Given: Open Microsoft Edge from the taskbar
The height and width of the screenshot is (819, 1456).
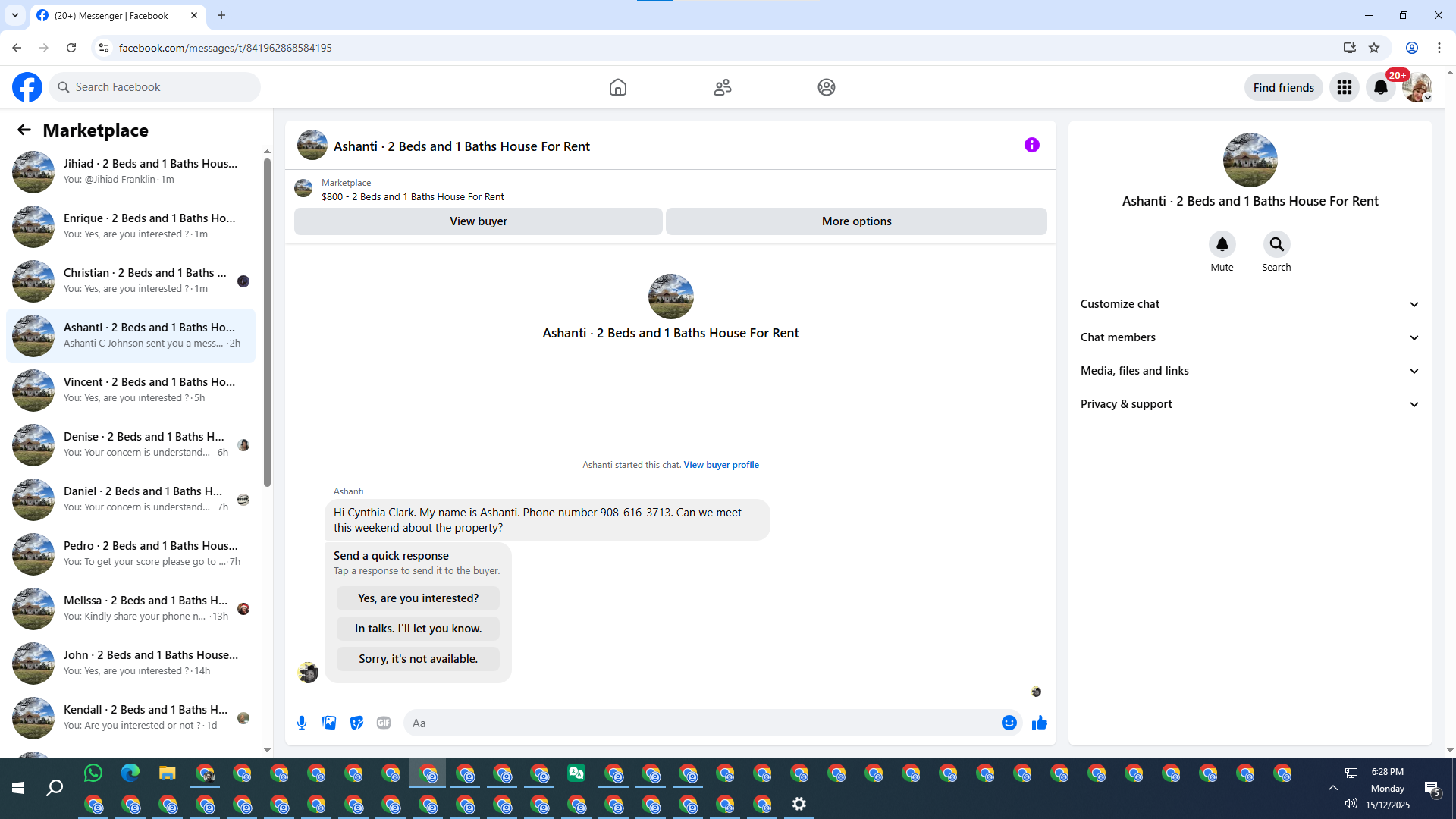Looking at the screenshot, I should [130, 773].
